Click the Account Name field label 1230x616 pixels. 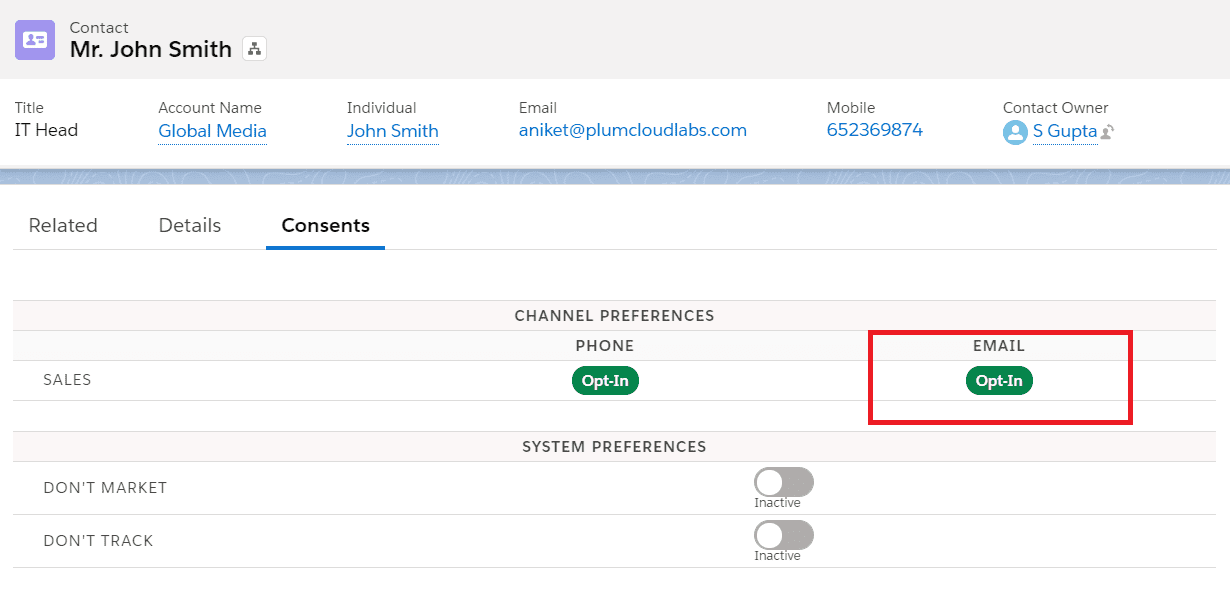coord(210,108)
